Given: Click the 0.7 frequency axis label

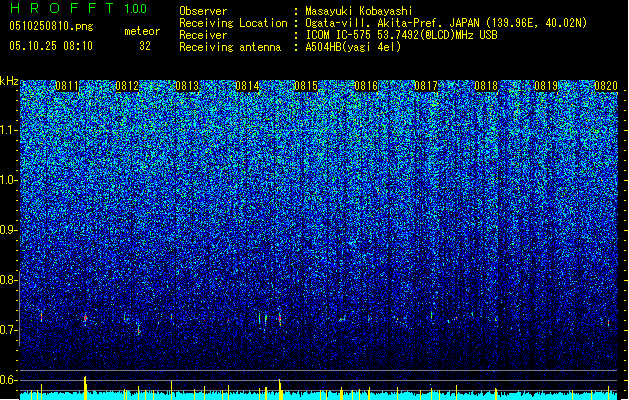Looking at the screenshot, I should tap(8, 330).
